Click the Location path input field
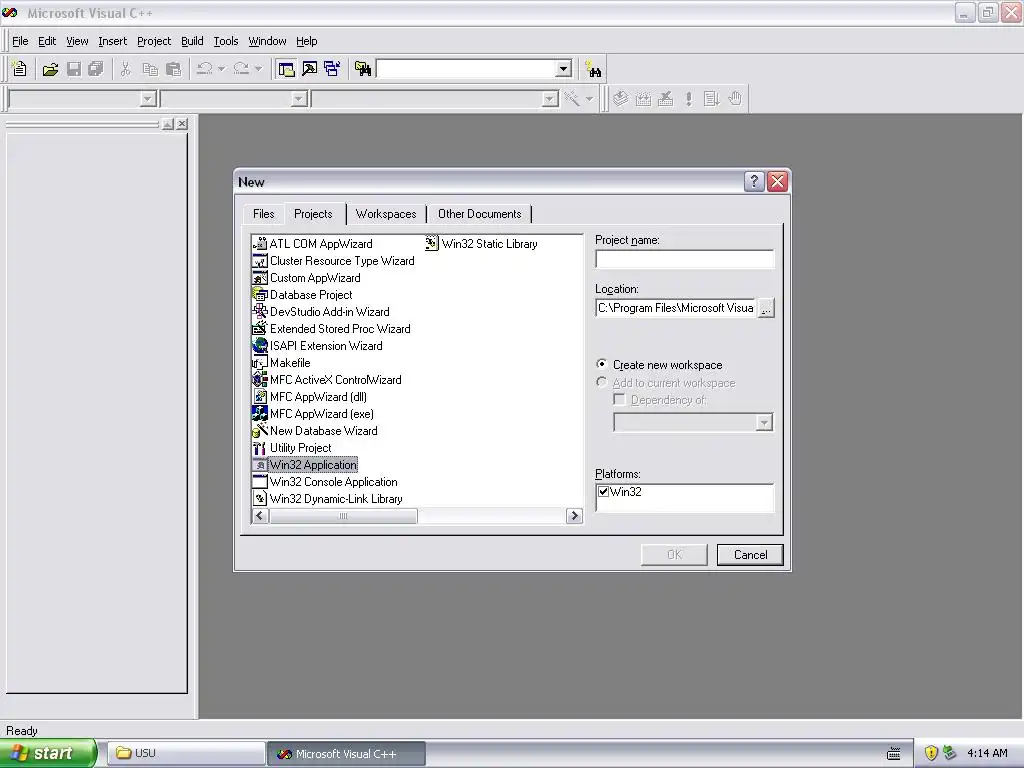This screenshot has height=768, width=1024. pos(676,308)
